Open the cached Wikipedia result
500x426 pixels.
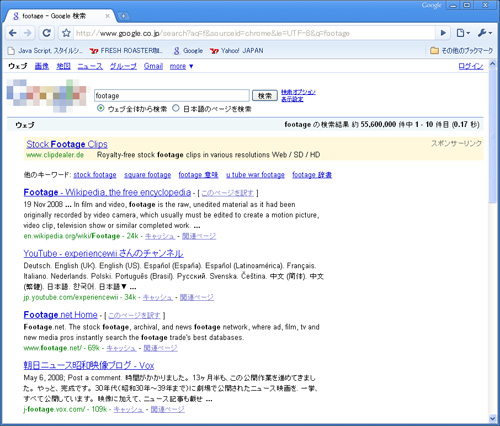(x=160, y=236)
